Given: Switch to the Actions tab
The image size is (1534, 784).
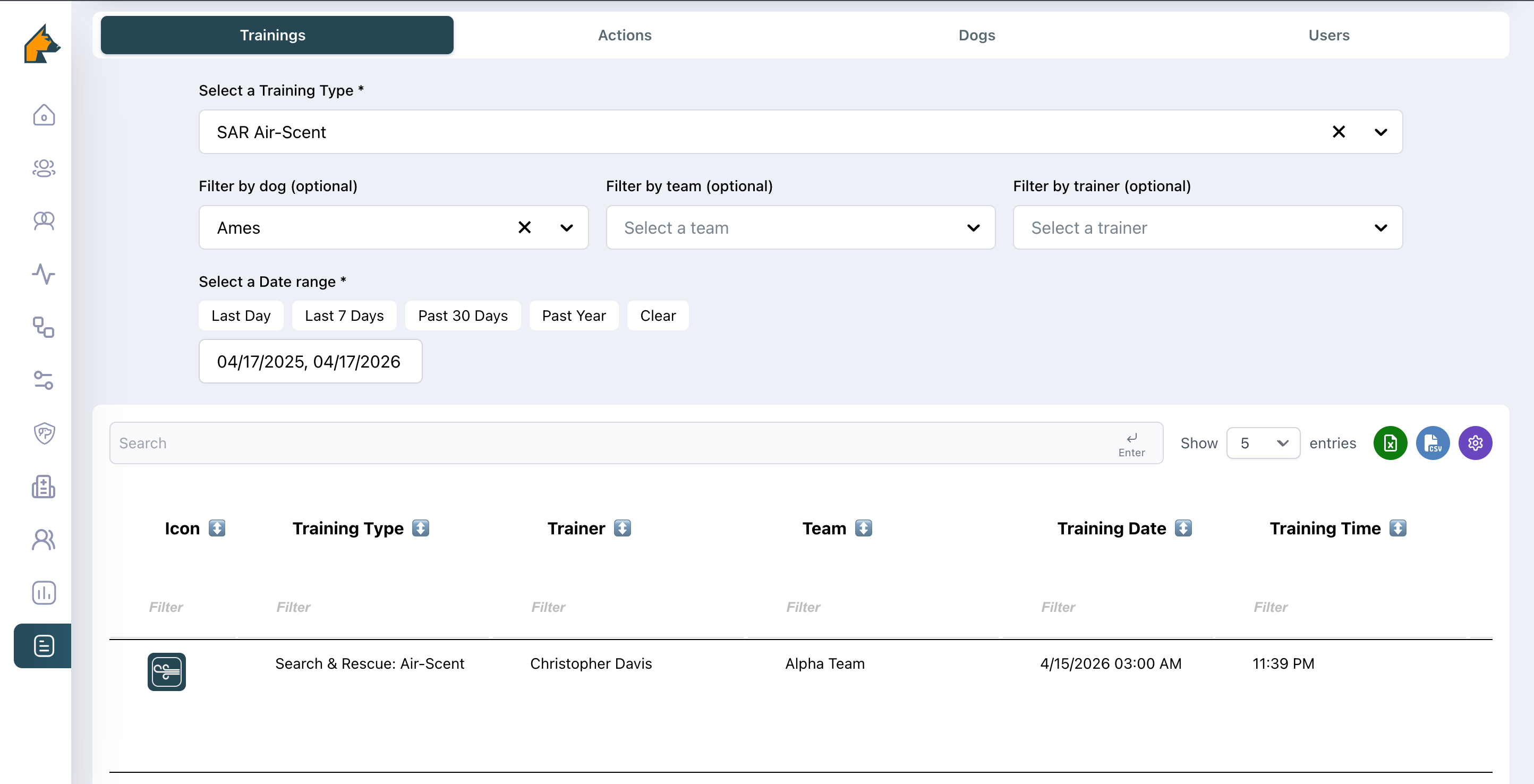Looking at the screenshot, I should pyautogui.click(x=624, y=35).
